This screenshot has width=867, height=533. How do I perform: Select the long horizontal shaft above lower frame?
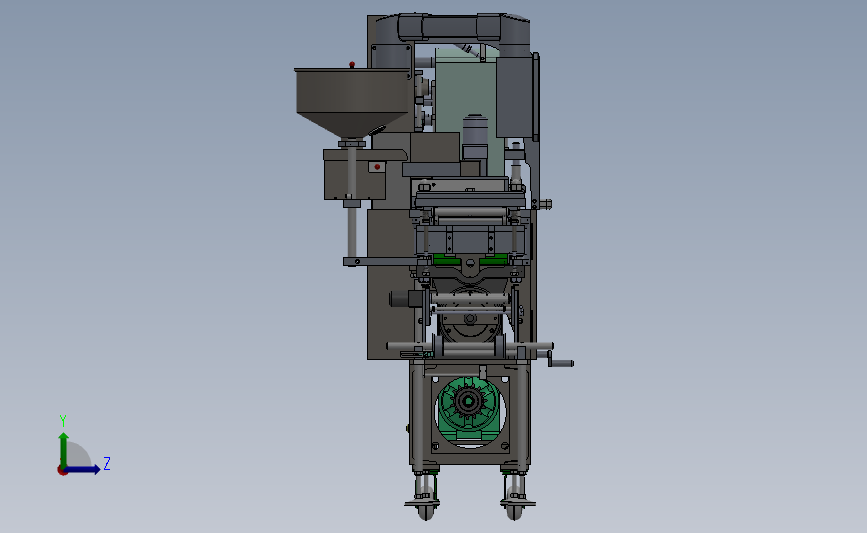(x=470, y=346)
